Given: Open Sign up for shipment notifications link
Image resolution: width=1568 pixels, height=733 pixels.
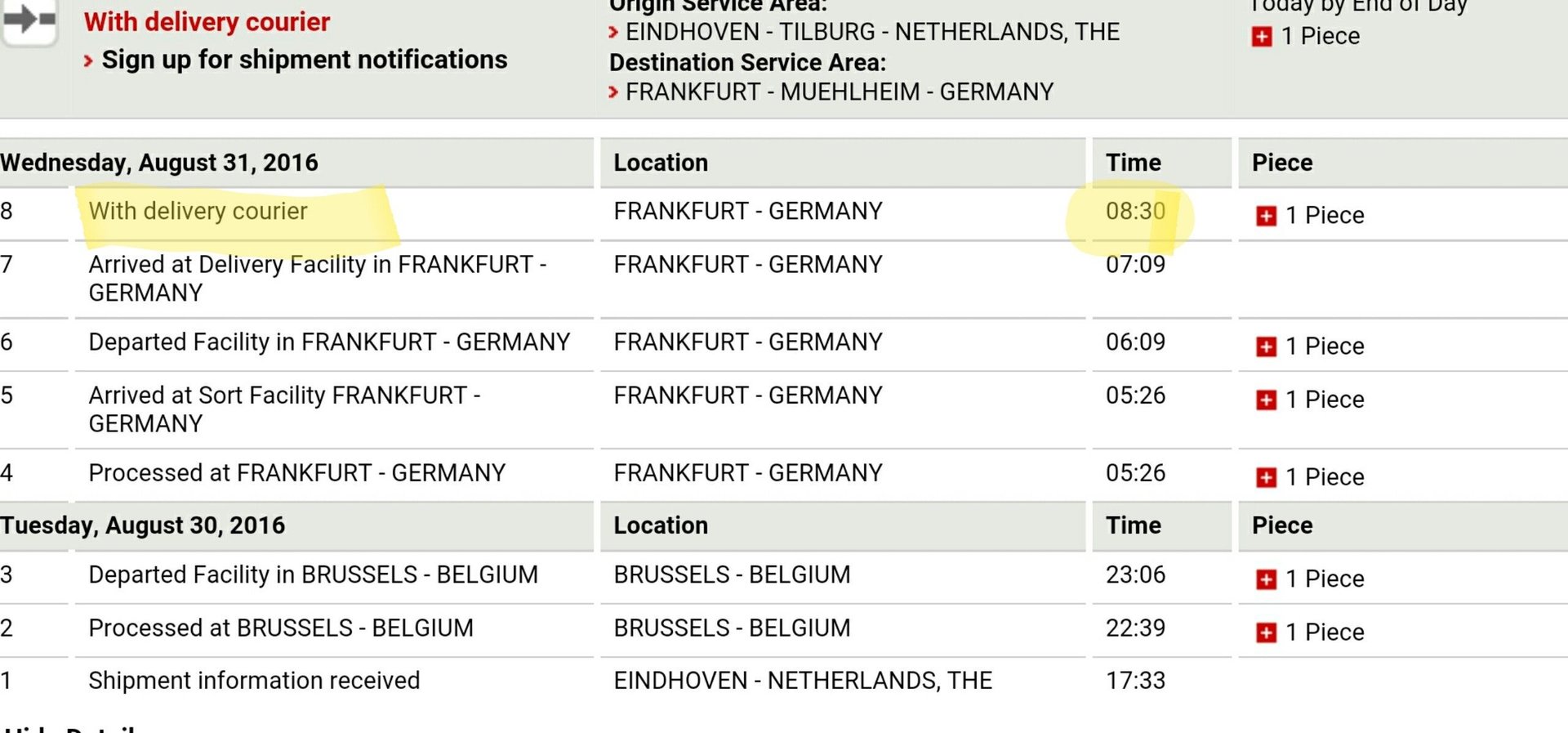Looking at the screenshot, I should click(304, 60).
